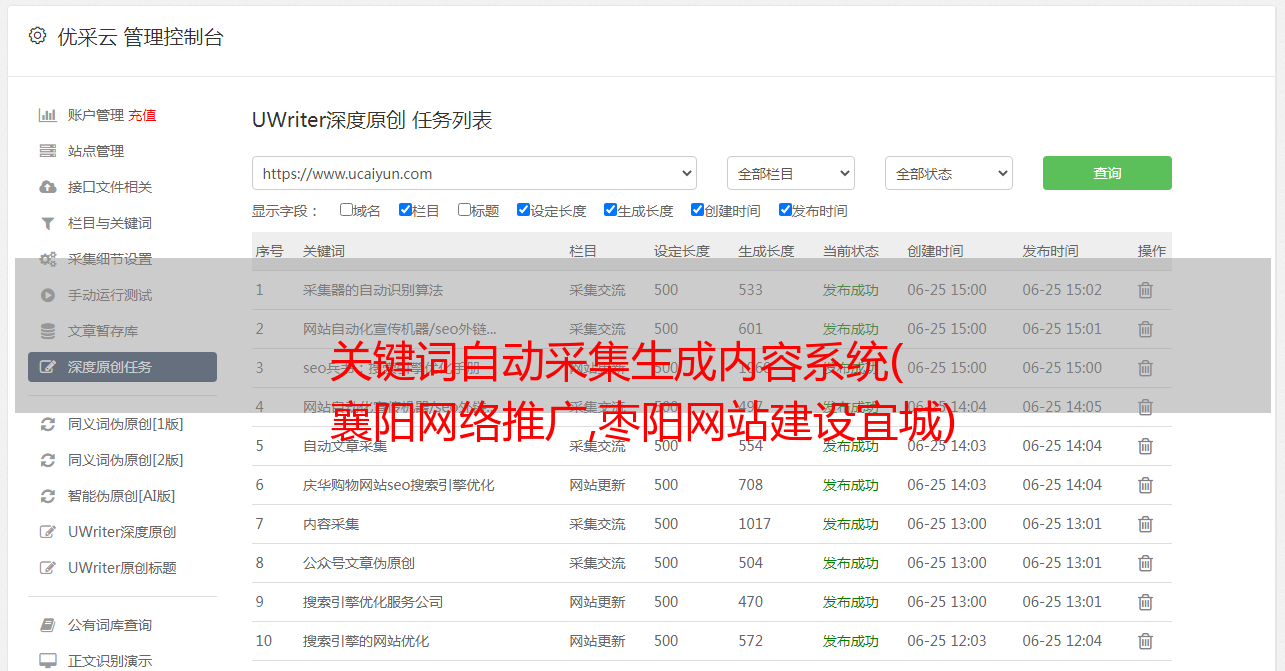Click the keyword 采集器的自动识别算法
This screenshot has height=671, width=1285.
point(373,290)
